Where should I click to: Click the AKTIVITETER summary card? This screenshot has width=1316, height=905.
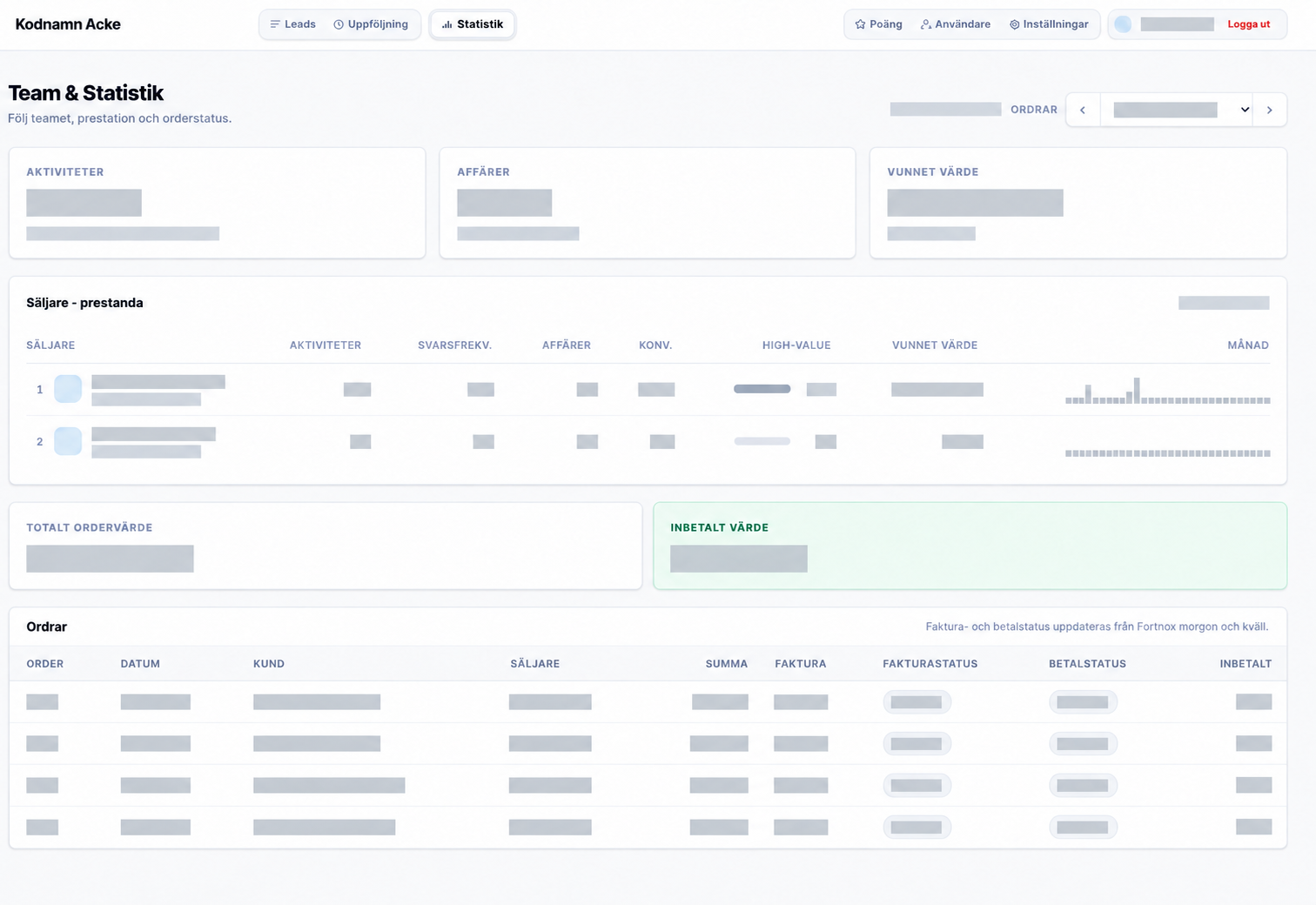[217, 203]
